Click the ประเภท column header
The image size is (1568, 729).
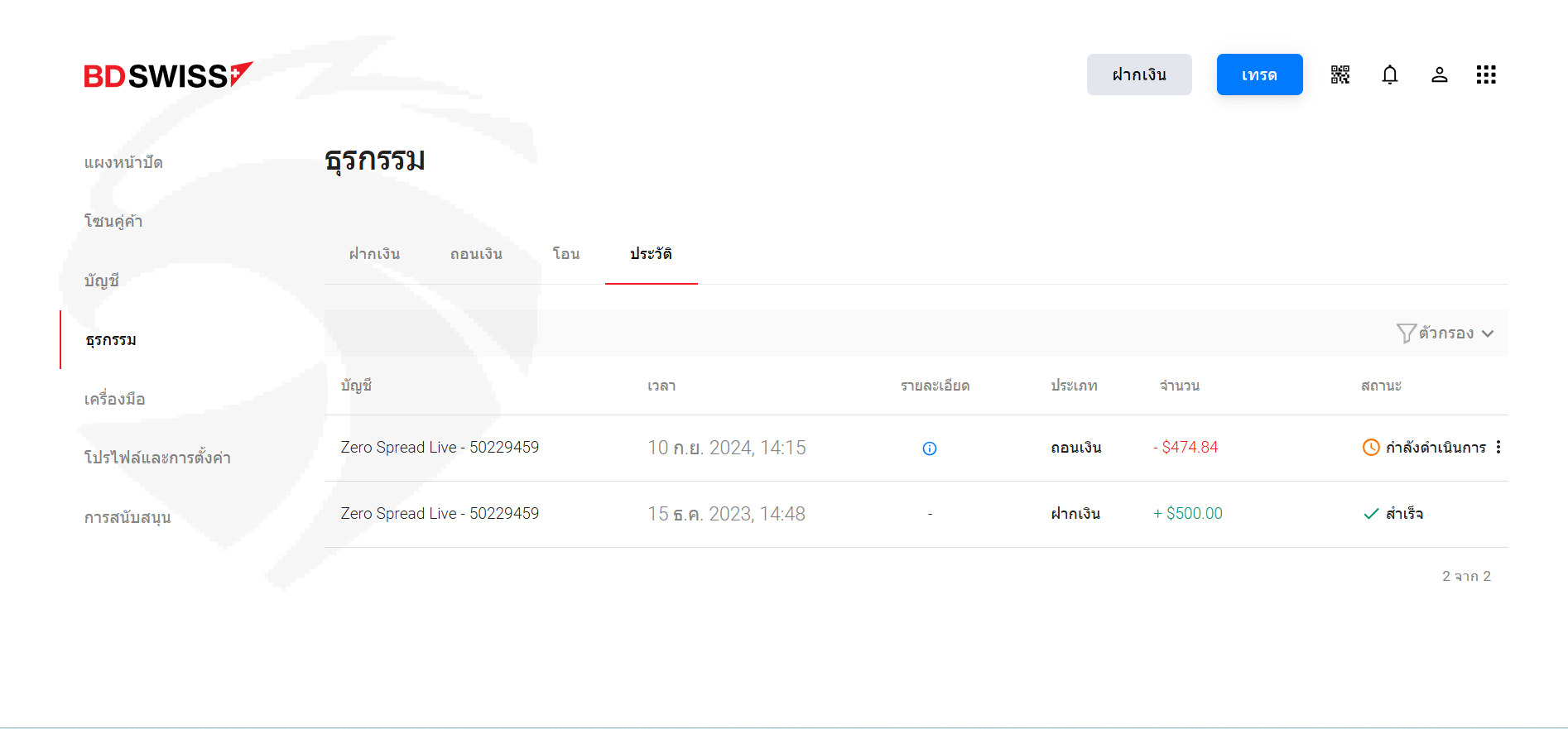coord(1074,386)
